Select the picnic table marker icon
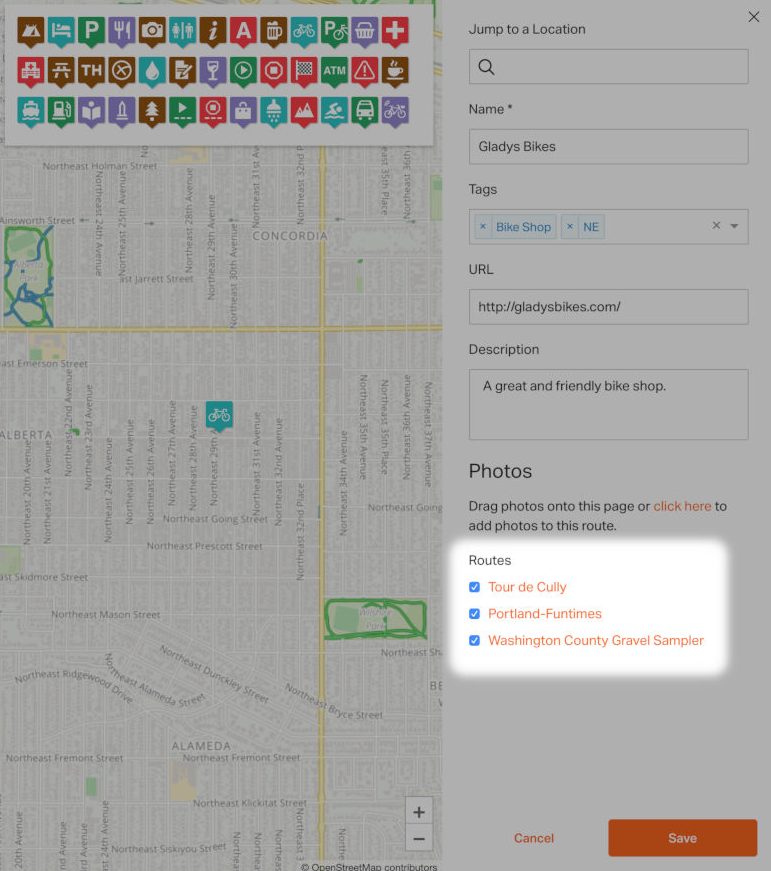771x871 pixels. [61, 71]
